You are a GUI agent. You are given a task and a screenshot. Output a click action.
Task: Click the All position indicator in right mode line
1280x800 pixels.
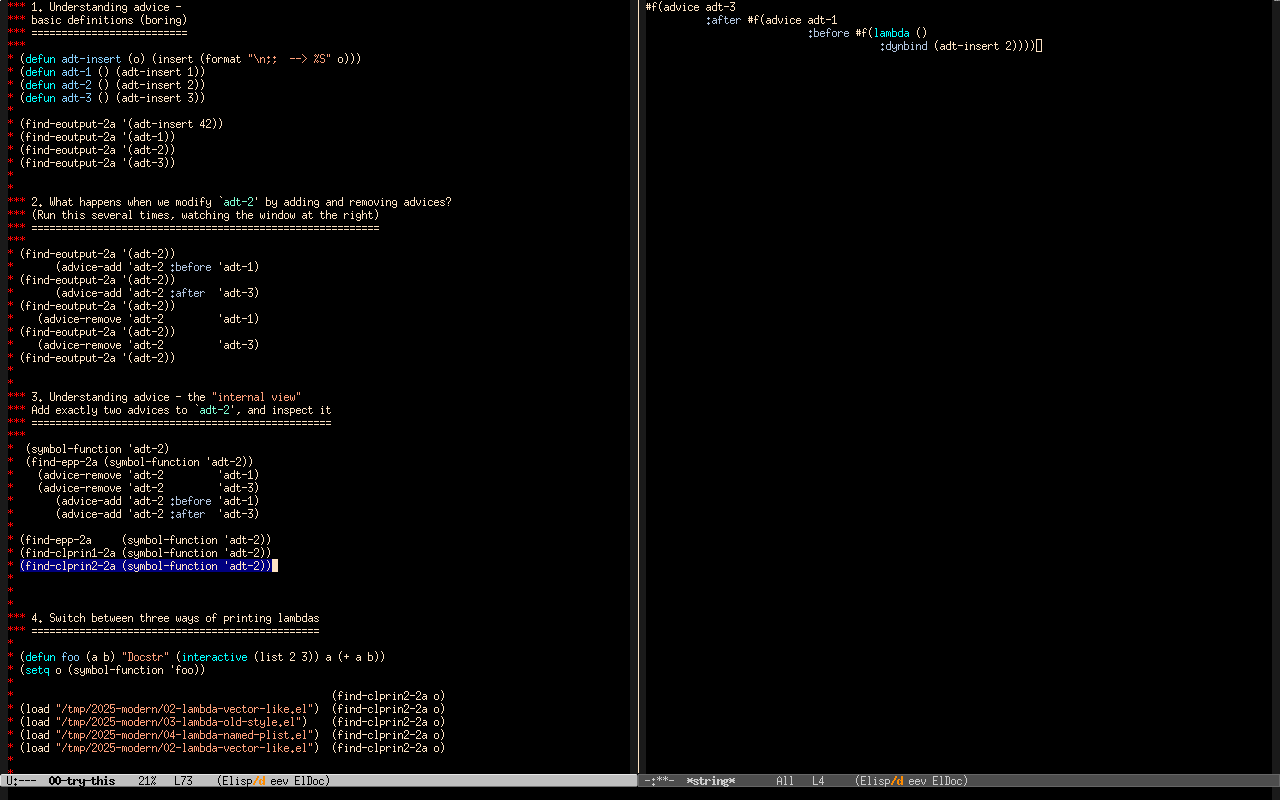point(785,781)
